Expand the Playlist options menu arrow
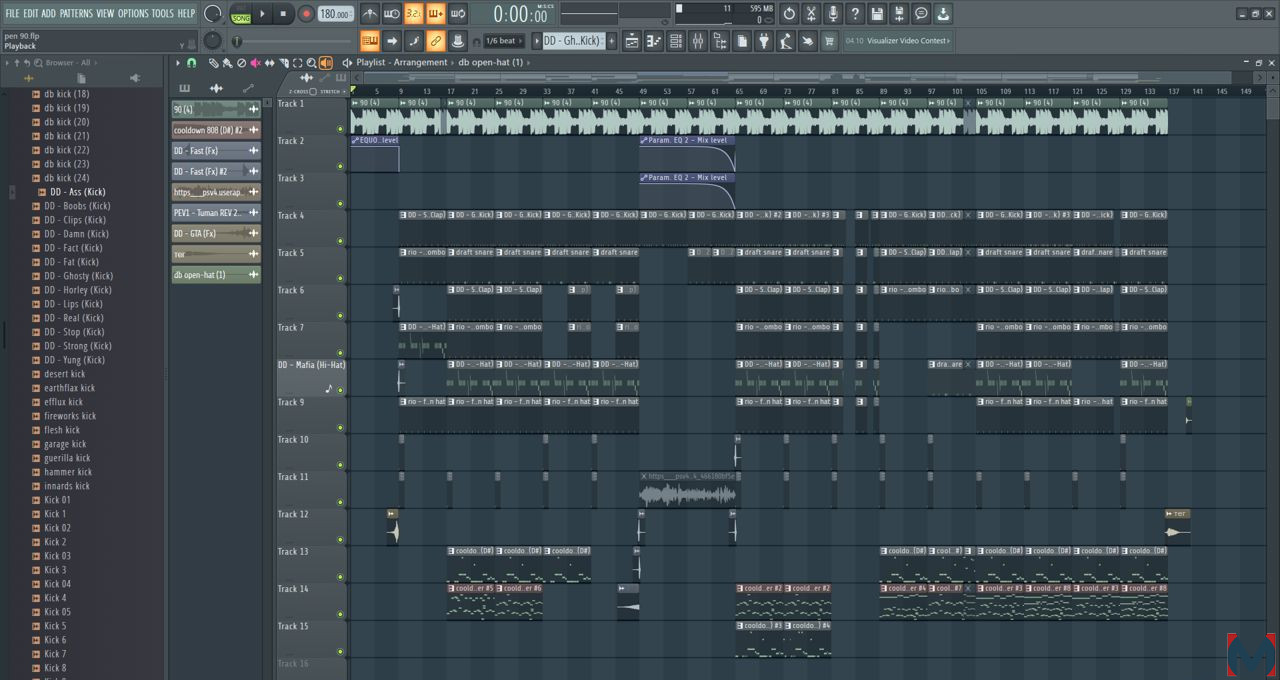 click(179, 63)
